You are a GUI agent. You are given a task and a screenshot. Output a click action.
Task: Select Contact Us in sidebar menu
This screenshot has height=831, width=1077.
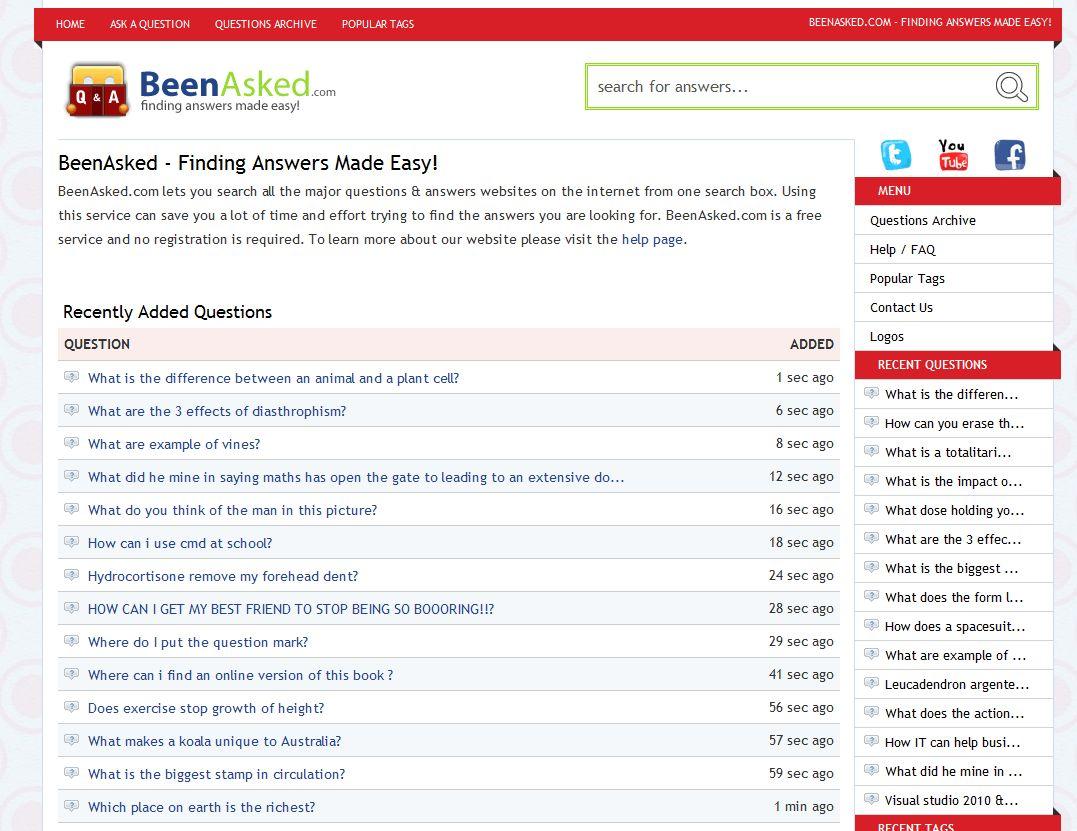901,308
